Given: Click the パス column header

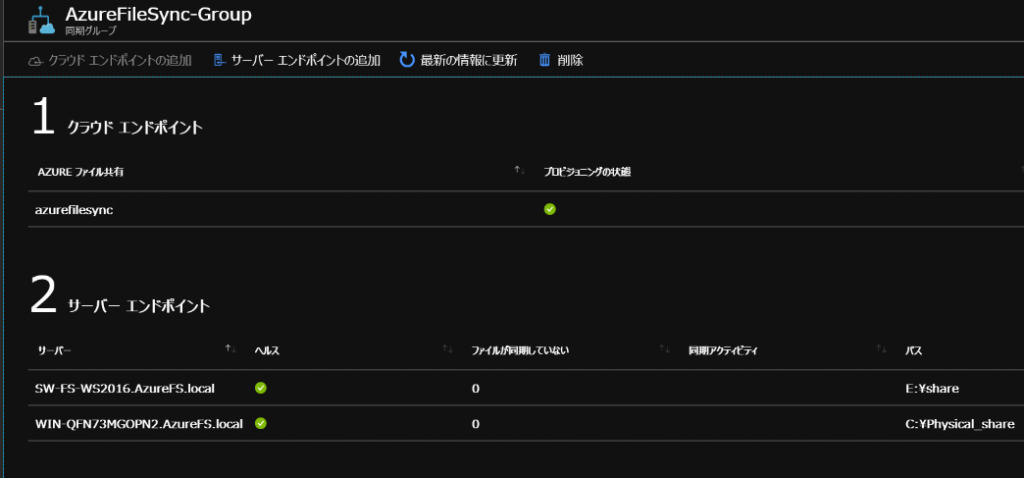Looking at the screenshot, I should click(913, 351).
